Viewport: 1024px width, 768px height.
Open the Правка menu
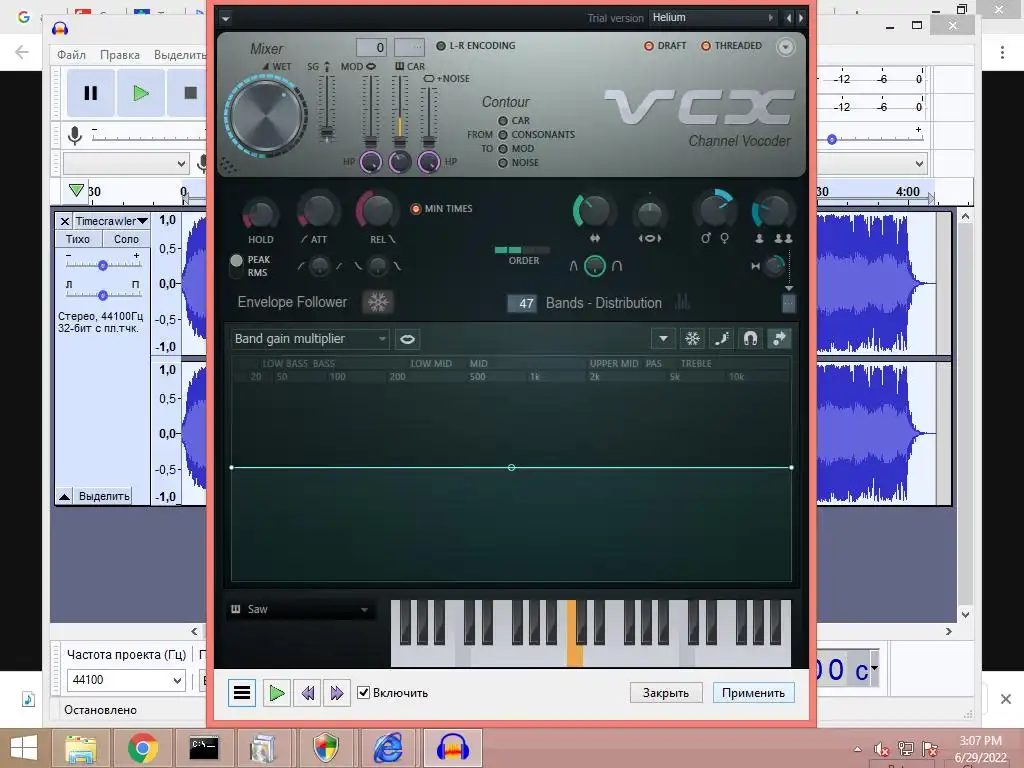coord(120,55)
